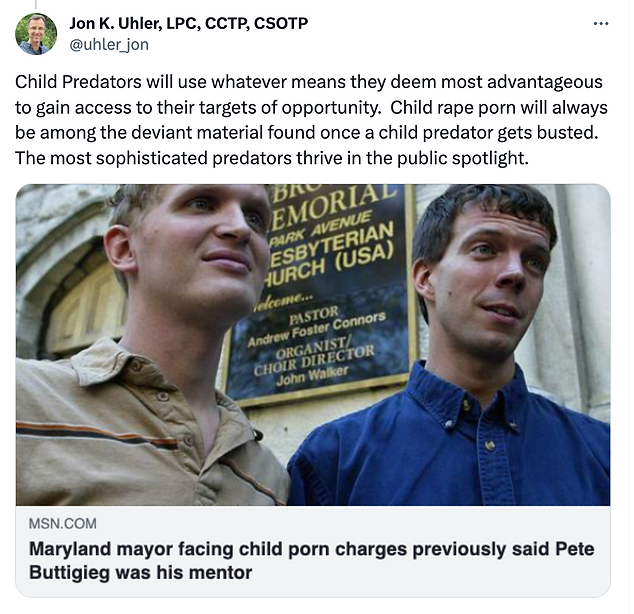Click the tweet line beginning 'be among the deviant'
Image resolution: width=634 pixels, height=614 pixels.
306,133
